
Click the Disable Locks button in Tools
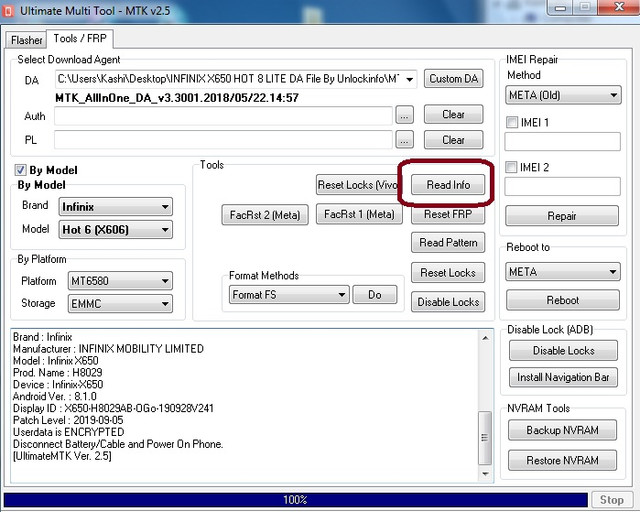point(448,302)
